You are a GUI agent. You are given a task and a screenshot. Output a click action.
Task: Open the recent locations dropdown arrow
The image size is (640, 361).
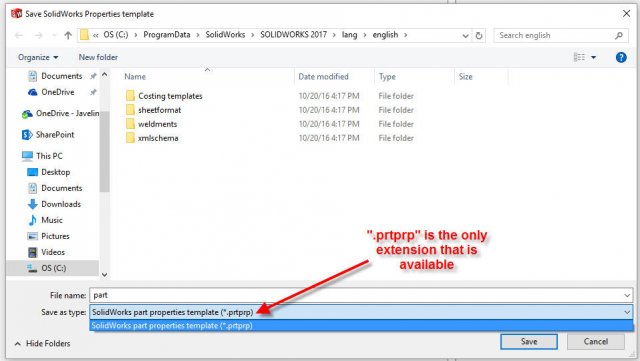coord(54,36)
